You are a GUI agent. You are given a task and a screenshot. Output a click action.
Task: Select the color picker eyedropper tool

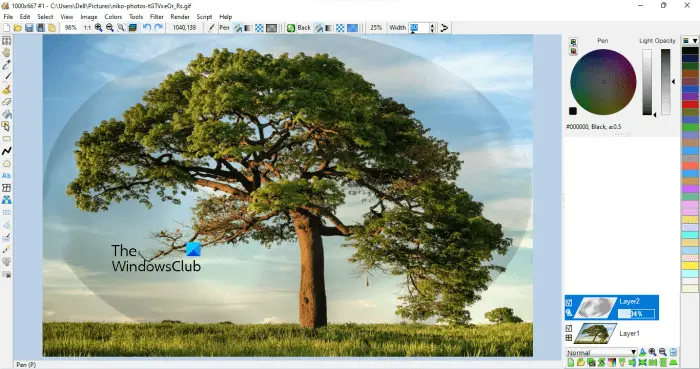click(6, 65)
